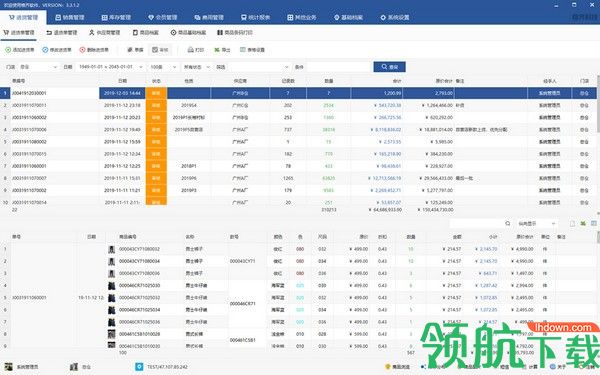Image resolution: width=600 pixels, height=375 pixels.
Task: Click TEST/47.107.85.242 in status bar
Action: [x=168, y=367]
